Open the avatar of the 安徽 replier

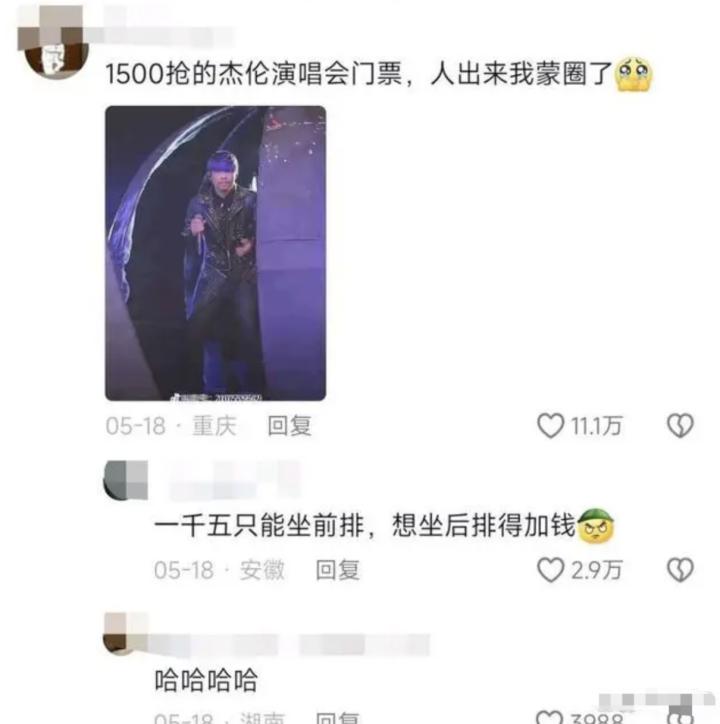coord(125,480)
